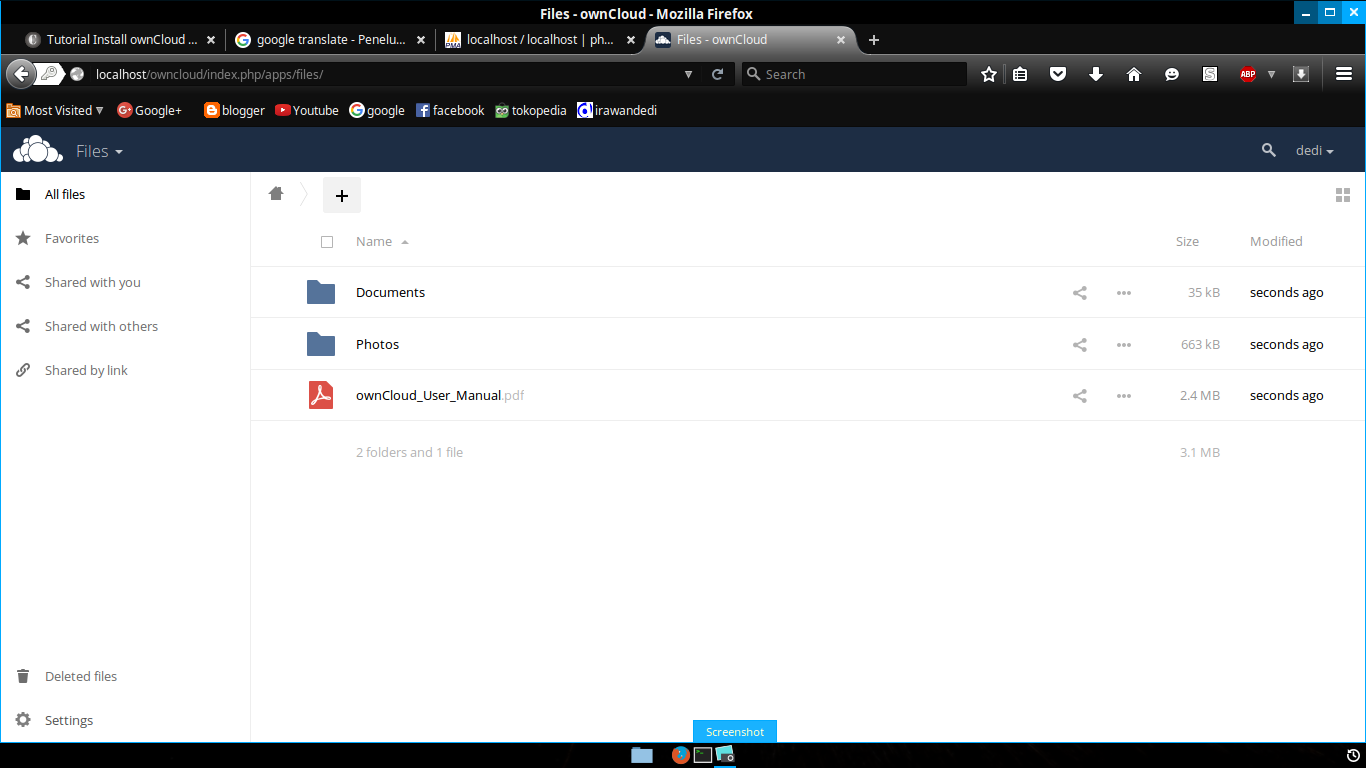Switch to the google translate tab

coord(330,40)
